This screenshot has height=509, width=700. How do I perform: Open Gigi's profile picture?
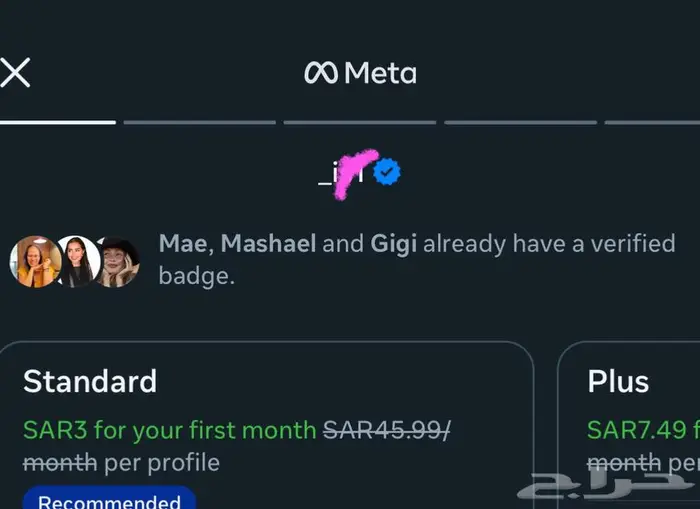pyautogui.click(x=117, y=261)
